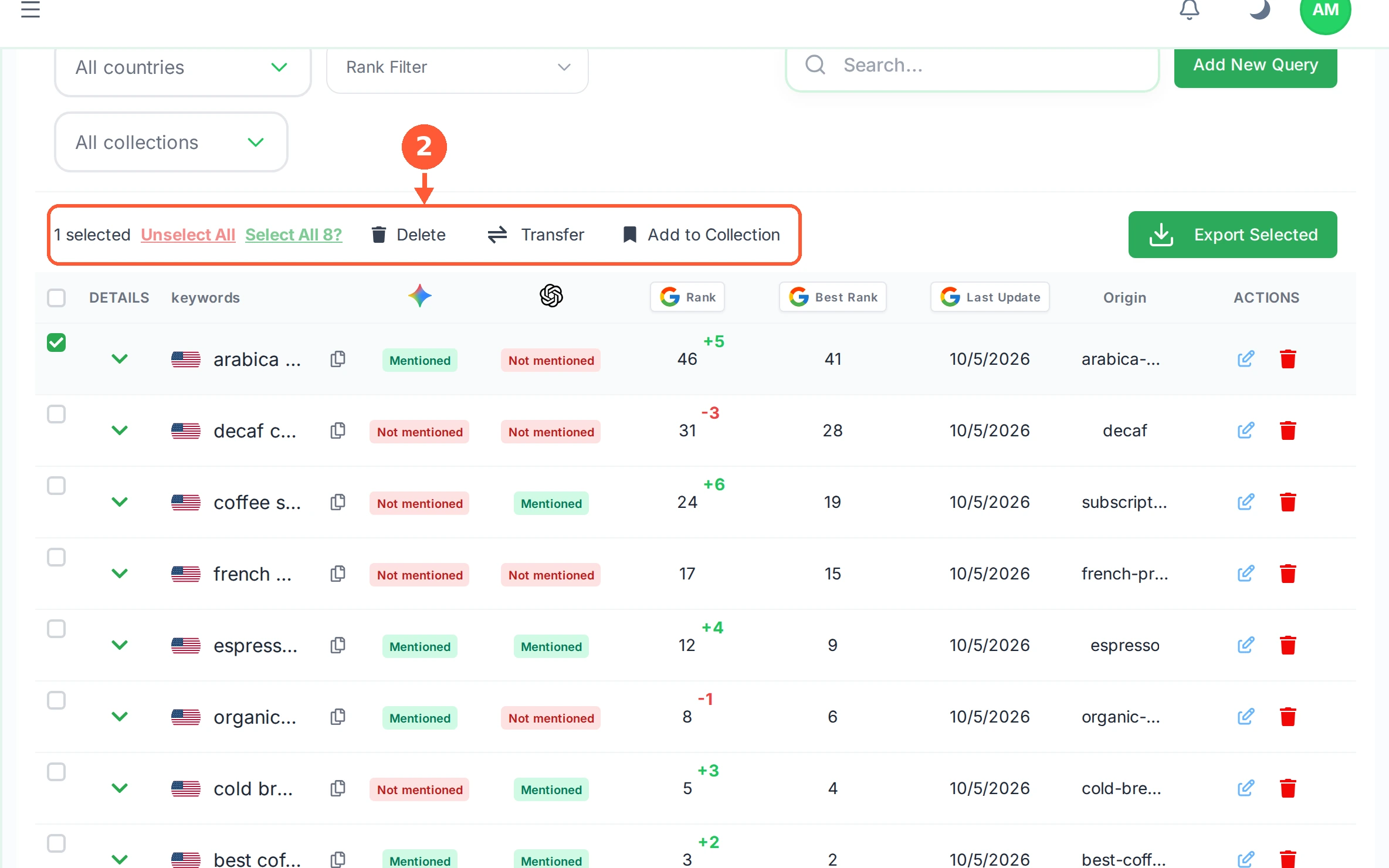Image resolution: width=1389 pixels, height=868 pixels.
Task: Copy the espresso keyword
Action: point(338,645)
